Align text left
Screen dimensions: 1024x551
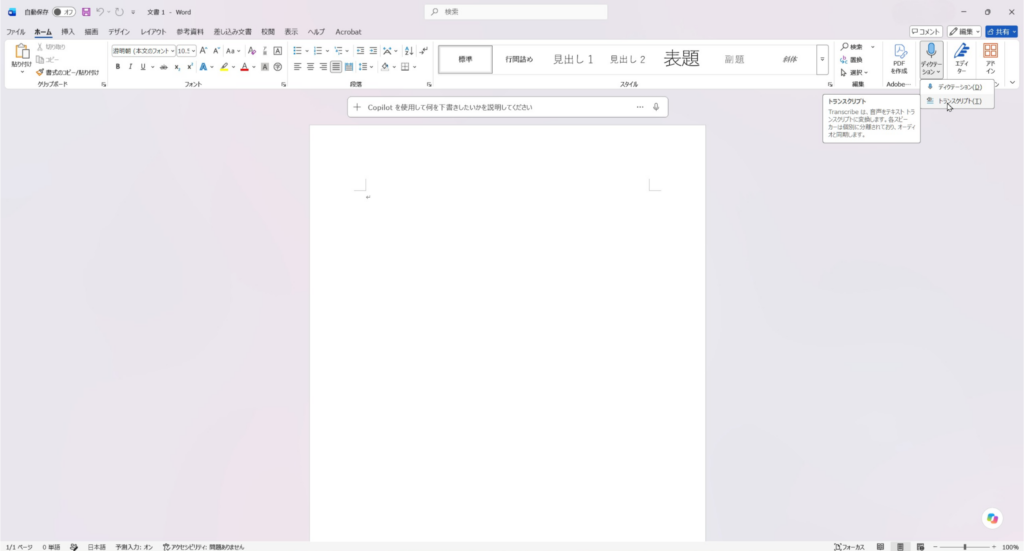(297, 67)
